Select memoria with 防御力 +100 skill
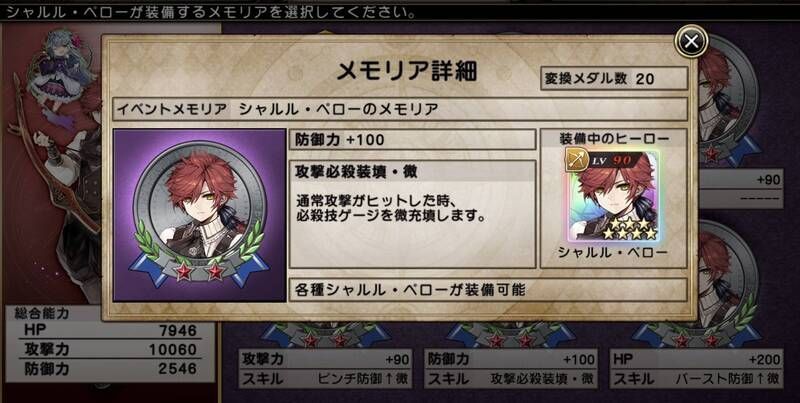 tap(511, 368)
